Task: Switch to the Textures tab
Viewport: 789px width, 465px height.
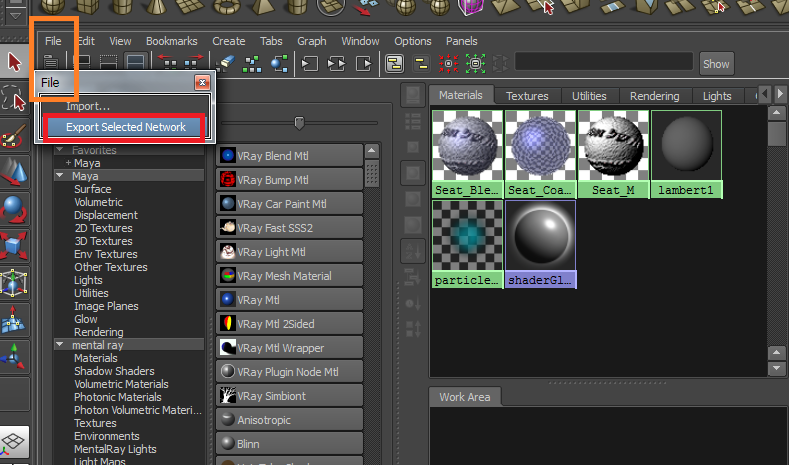Action: [526, 96]
